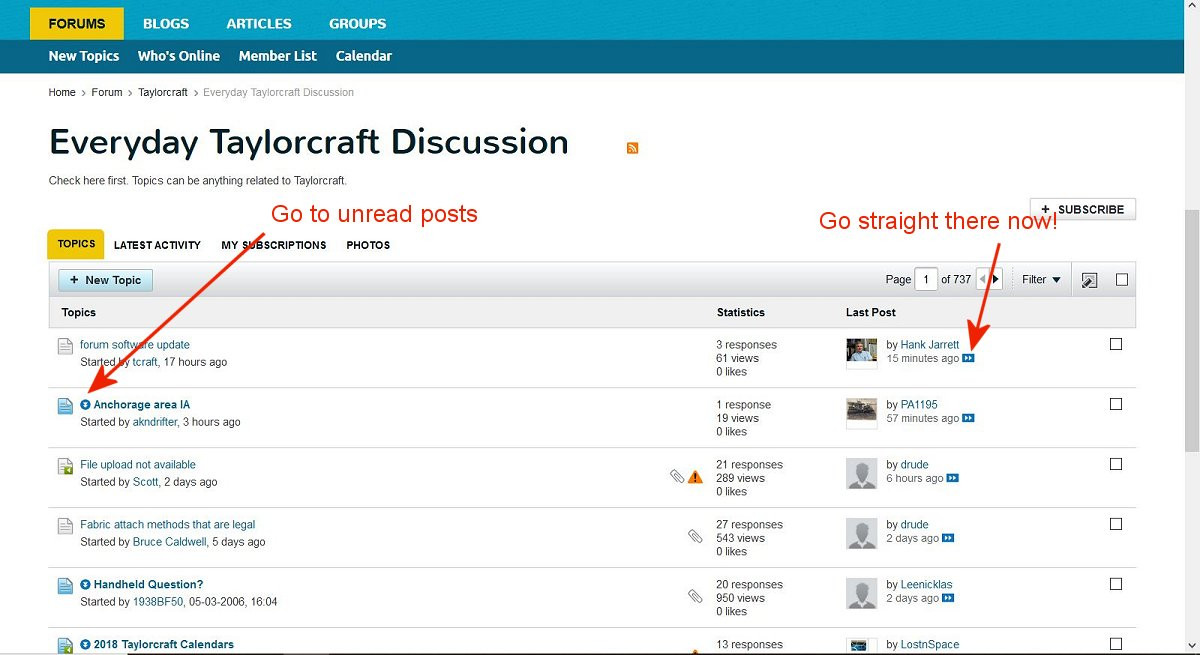Check the select-all topics checkbox in toolbar
1200x655 pixels.
[1122, 280]
